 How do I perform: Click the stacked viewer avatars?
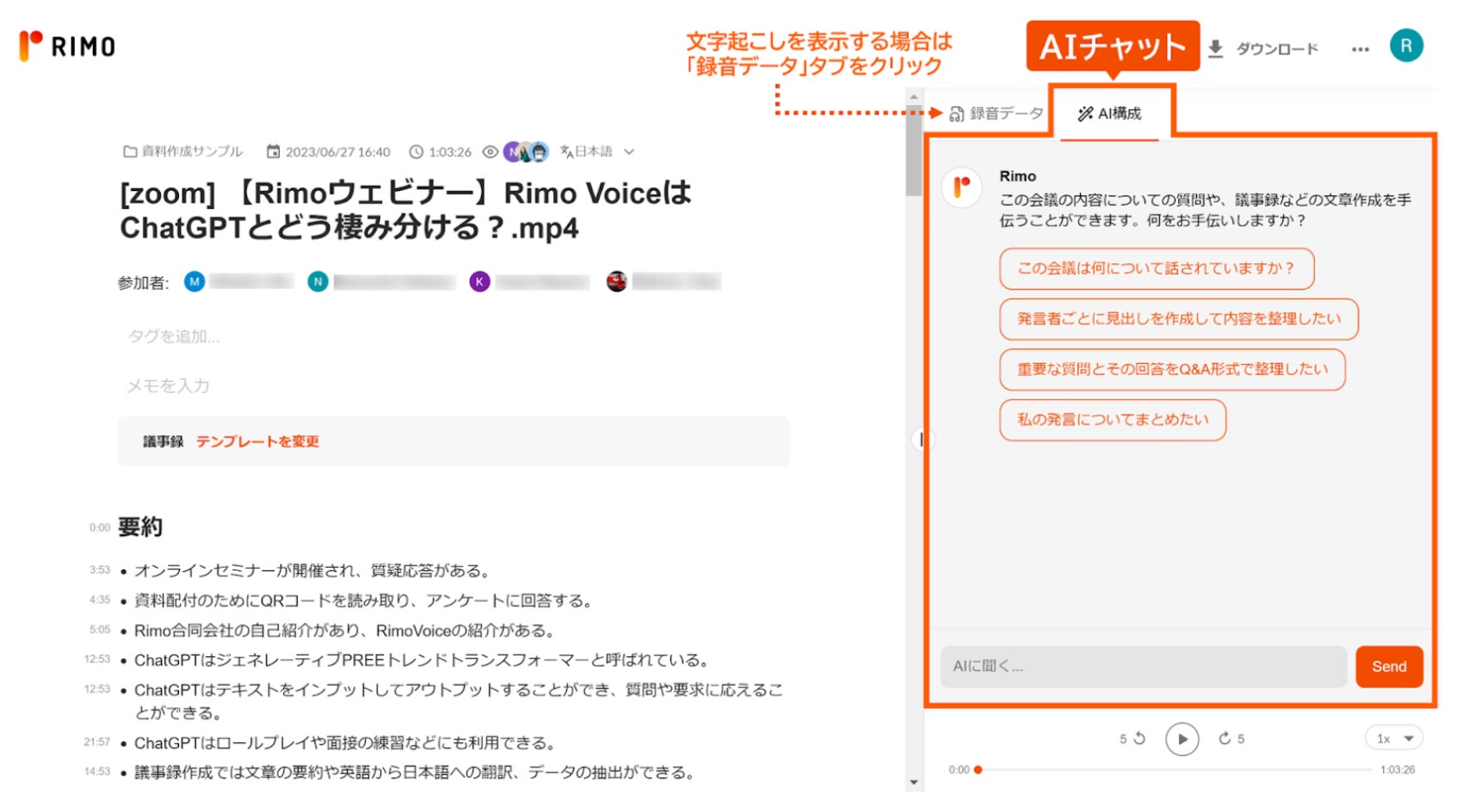point(526,152)
